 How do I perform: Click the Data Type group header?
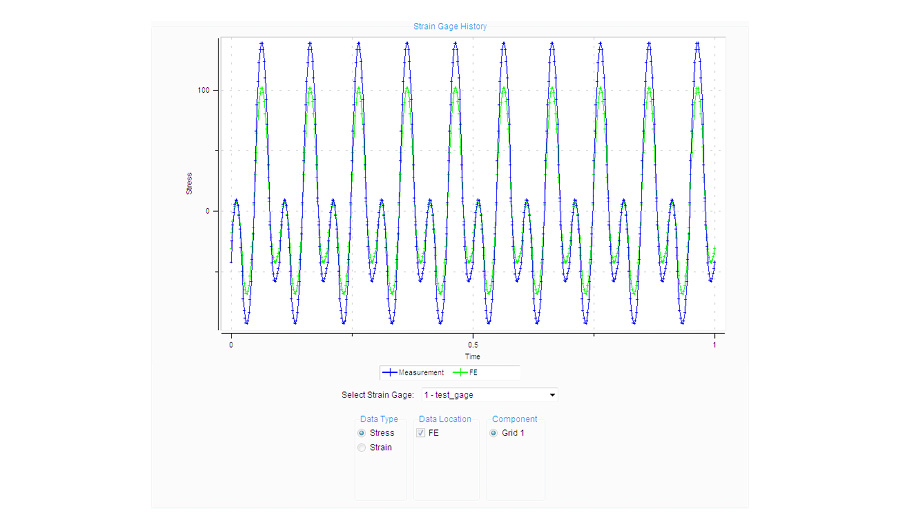(x=379, y=419)
